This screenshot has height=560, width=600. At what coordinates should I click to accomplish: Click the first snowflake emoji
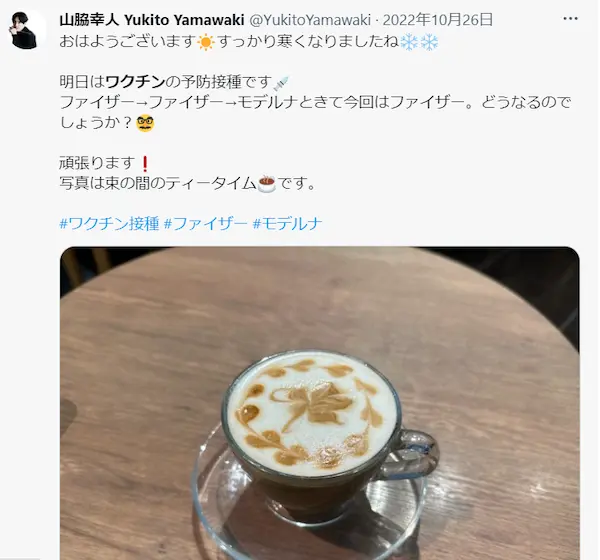(x=409, y=42)
